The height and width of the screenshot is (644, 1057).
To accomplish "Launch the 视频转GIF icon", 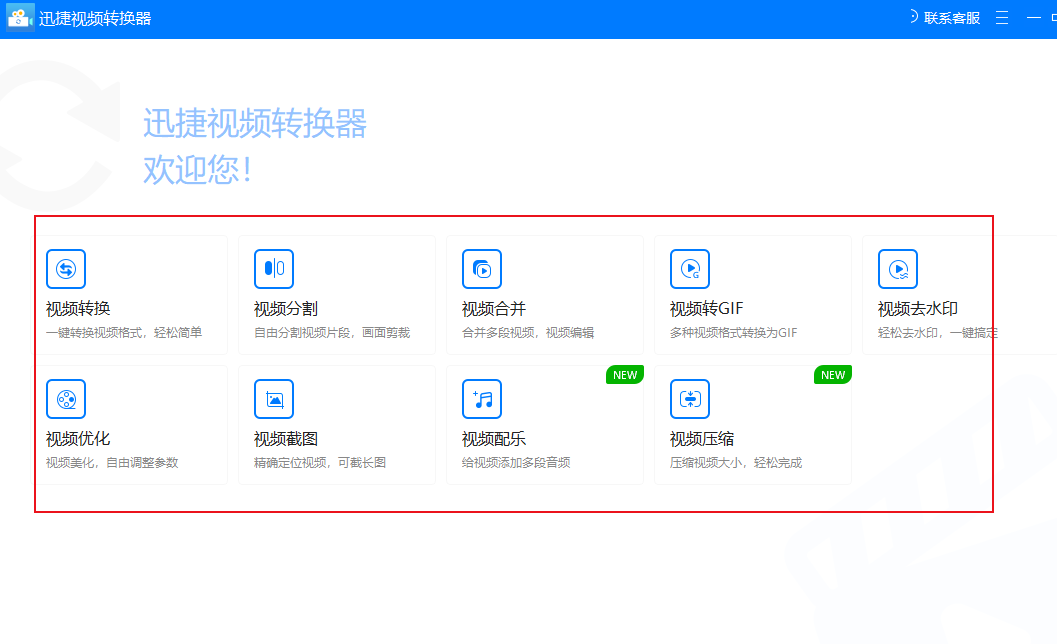I will pos(690,269).
